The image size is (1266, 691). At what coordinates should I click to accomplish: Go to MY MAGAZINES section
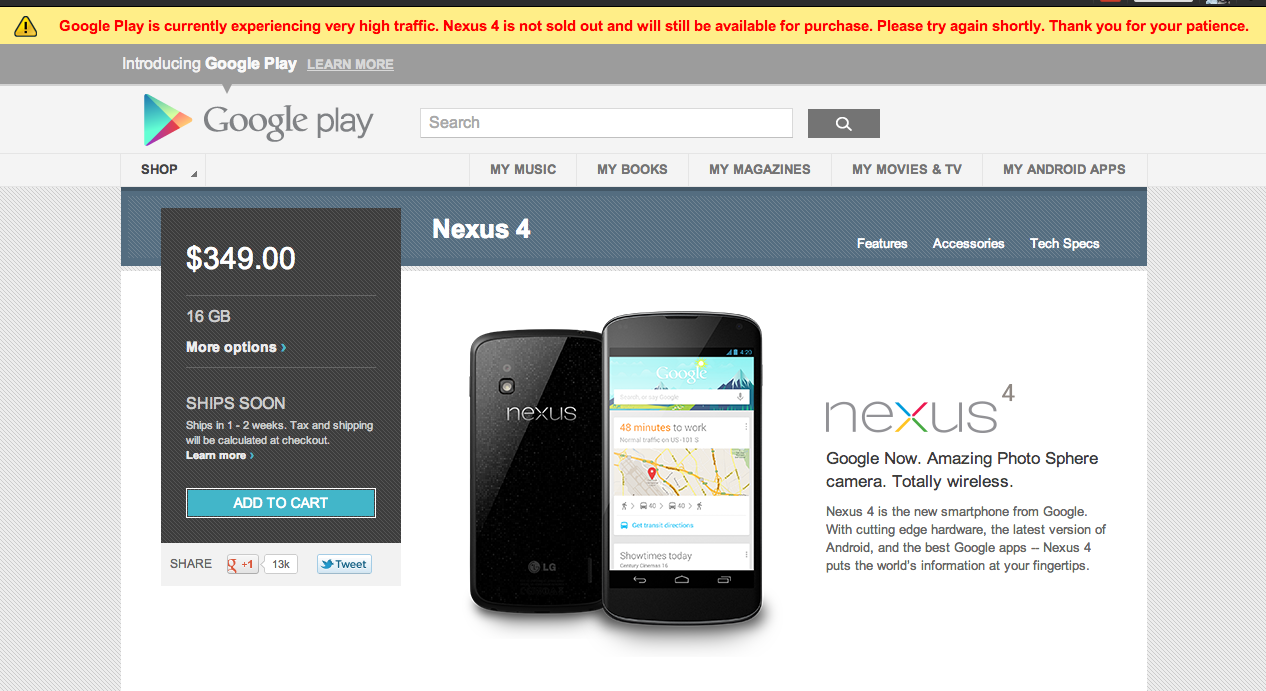point(760,170)
